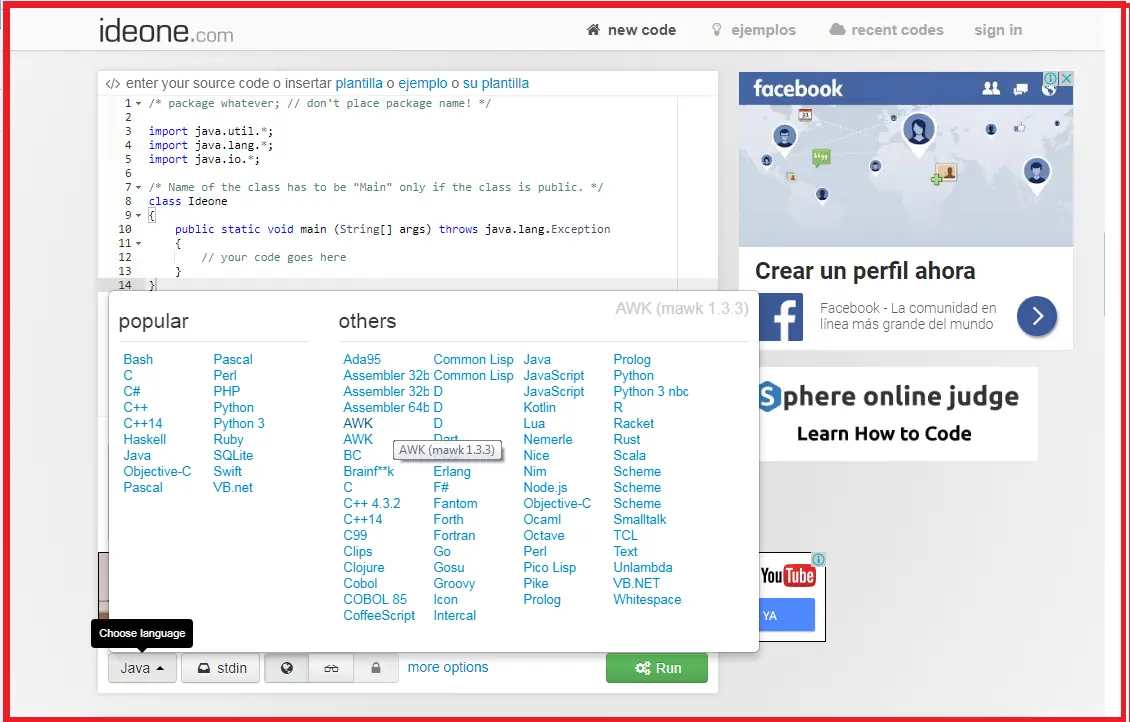Screen dimensions: 1130x722
Task: Pick Clojure from the language list
Action: pos(363,568)
